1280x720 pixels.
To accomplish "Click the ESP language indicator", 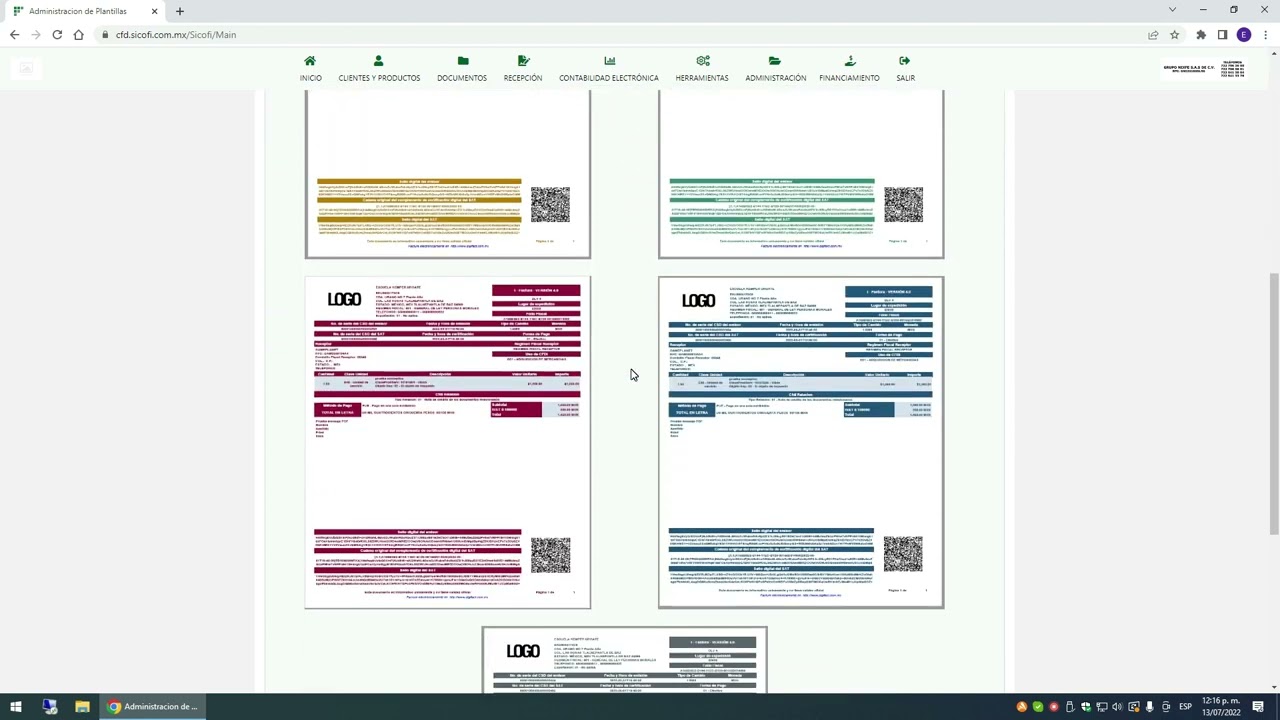I will 1185,707.
